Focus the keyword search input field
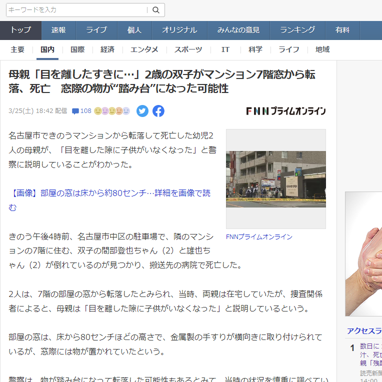Viewport: 382px width, 382px height. (x=76, y=10)
